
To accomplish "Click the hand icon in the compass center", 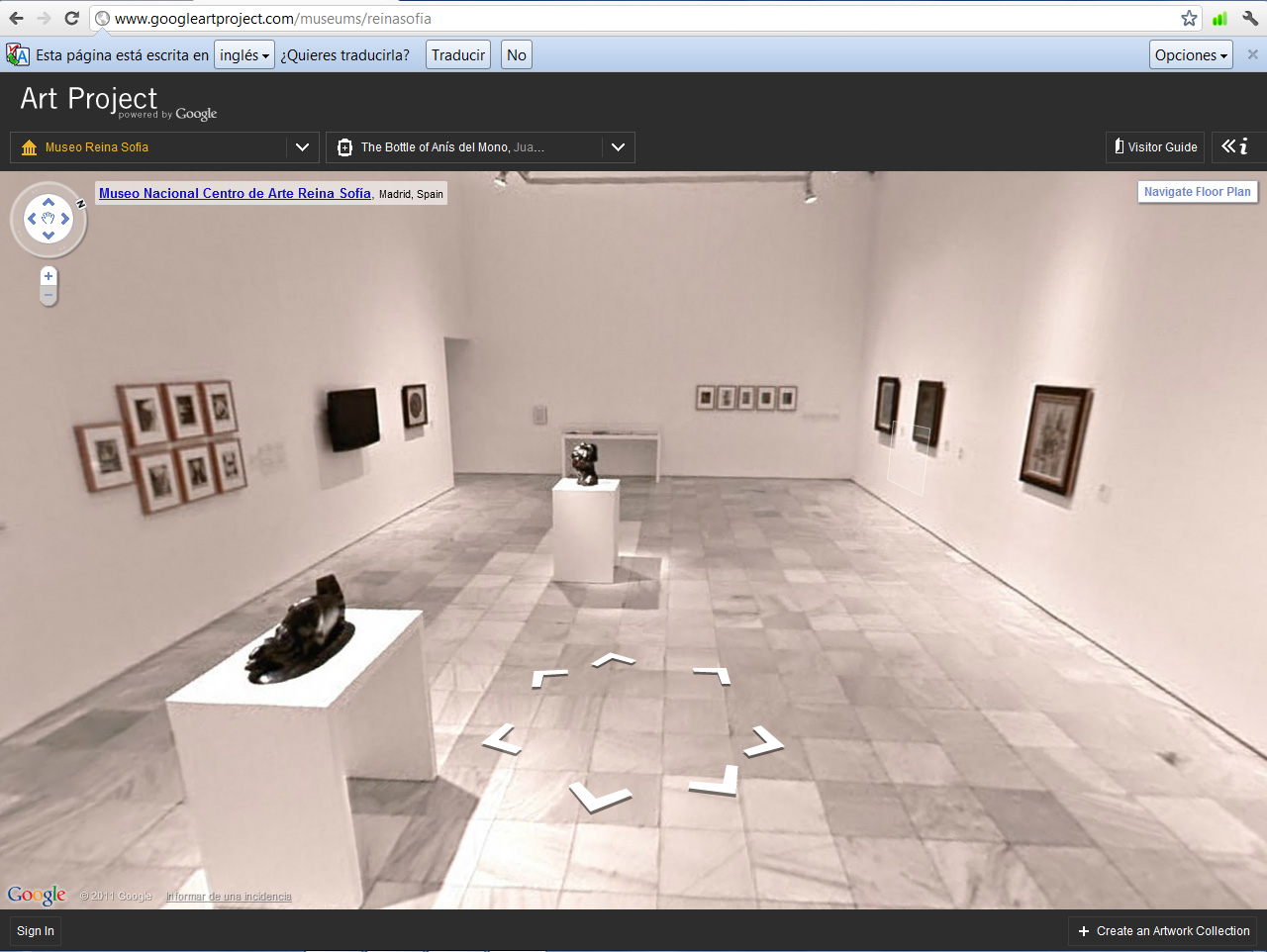I will [x=49, y=219].
